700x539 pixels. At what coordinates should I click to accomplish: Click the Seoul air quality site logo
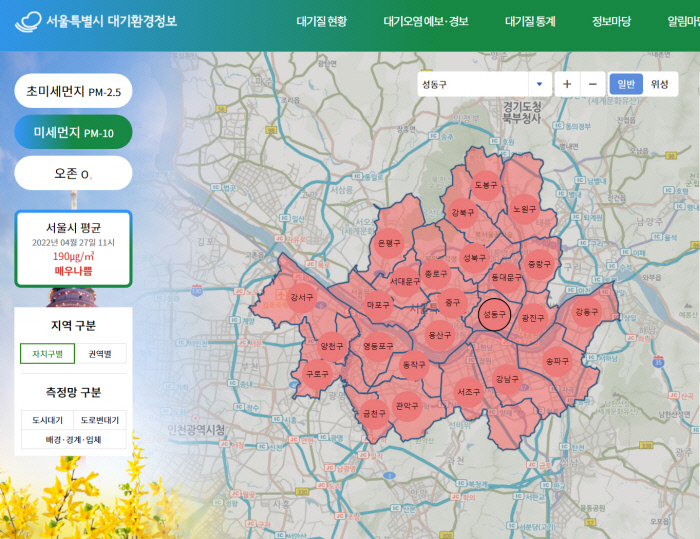point(97,21)
